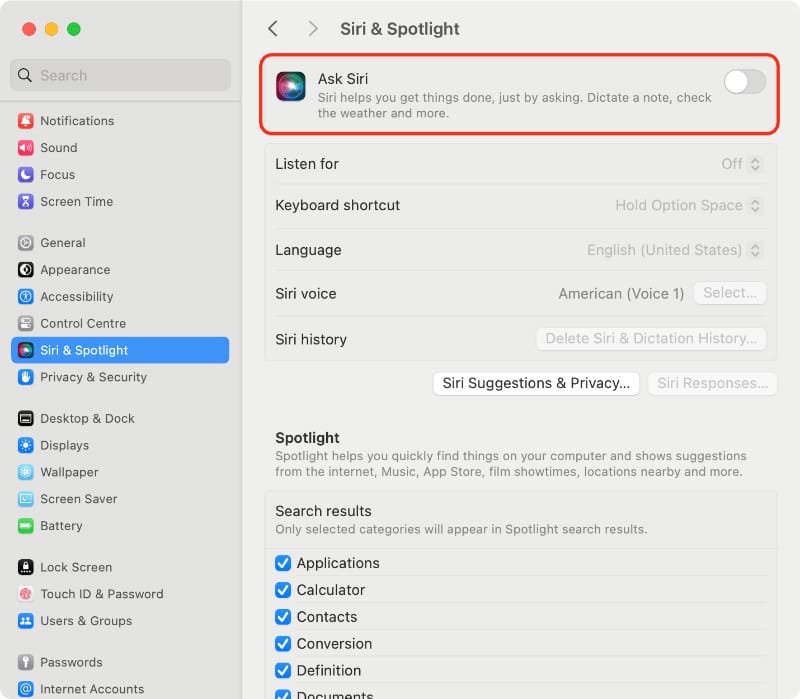Go back with the left chevron arrow
This screenshot has height=699, width=800.
click(x=273, y=29)
